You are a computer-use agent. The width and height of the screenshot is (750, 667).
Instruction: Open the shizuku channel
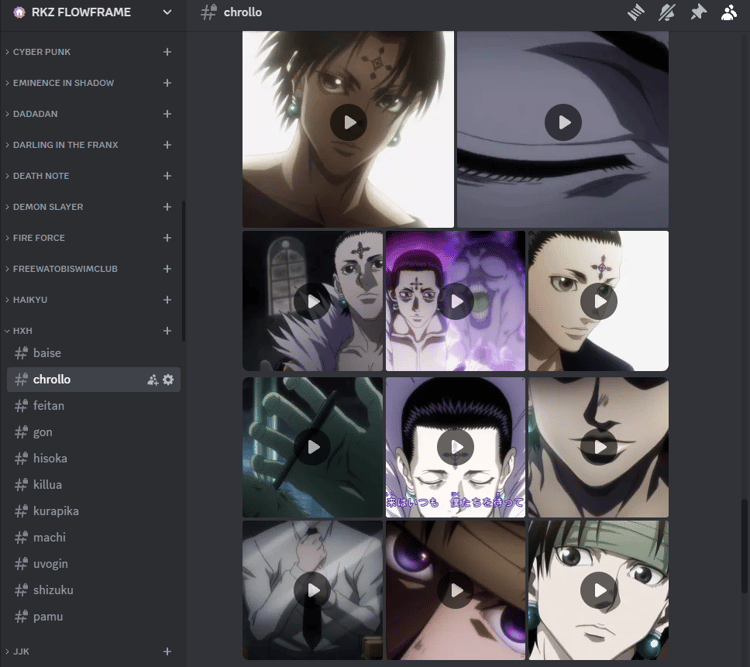pyautogui.click(x=94, y=590)
